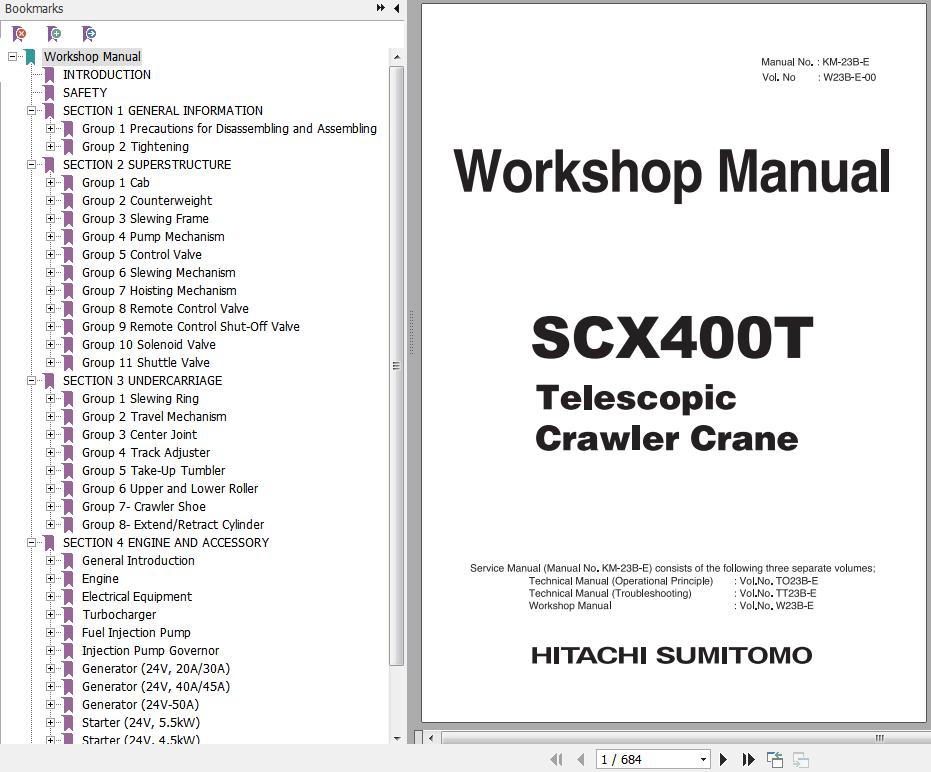Expand Group 1 Slewing Ring bookmark
Screen dimensions: 931x772
click(x=50, y=399)
